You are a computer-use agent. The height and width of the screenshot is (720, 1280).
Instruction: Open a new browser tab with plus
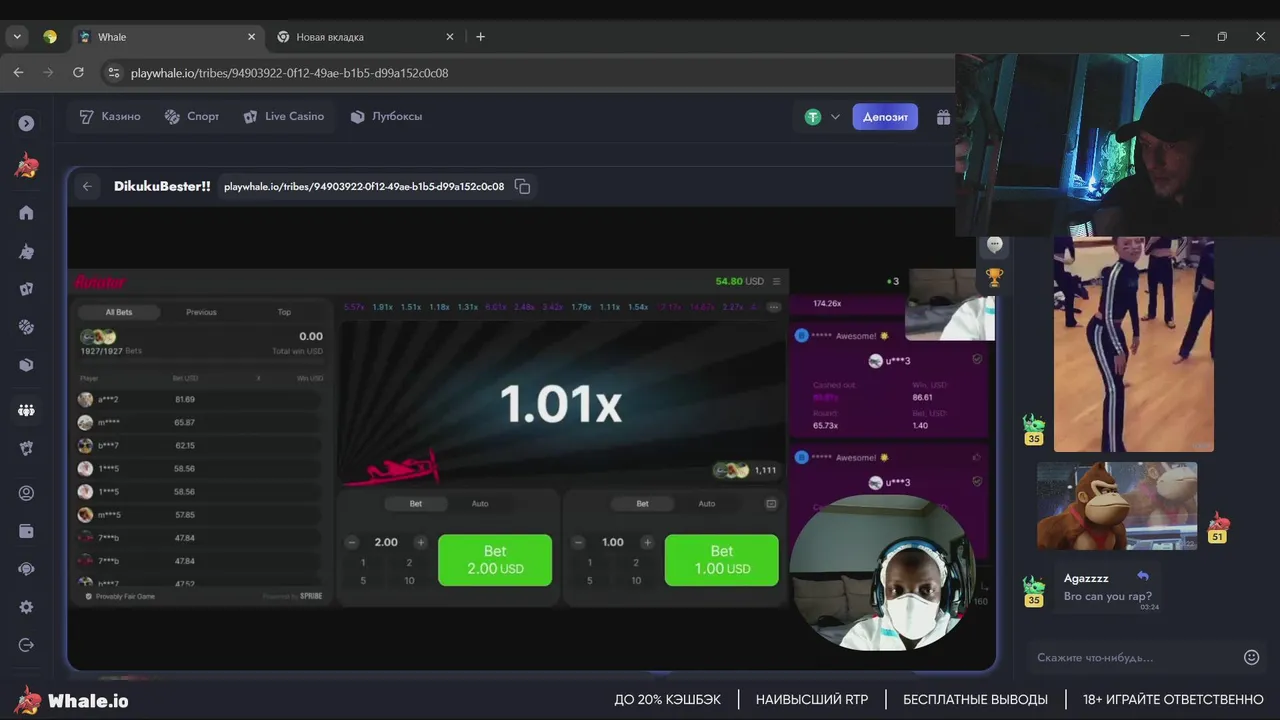[x=480, y=37]
